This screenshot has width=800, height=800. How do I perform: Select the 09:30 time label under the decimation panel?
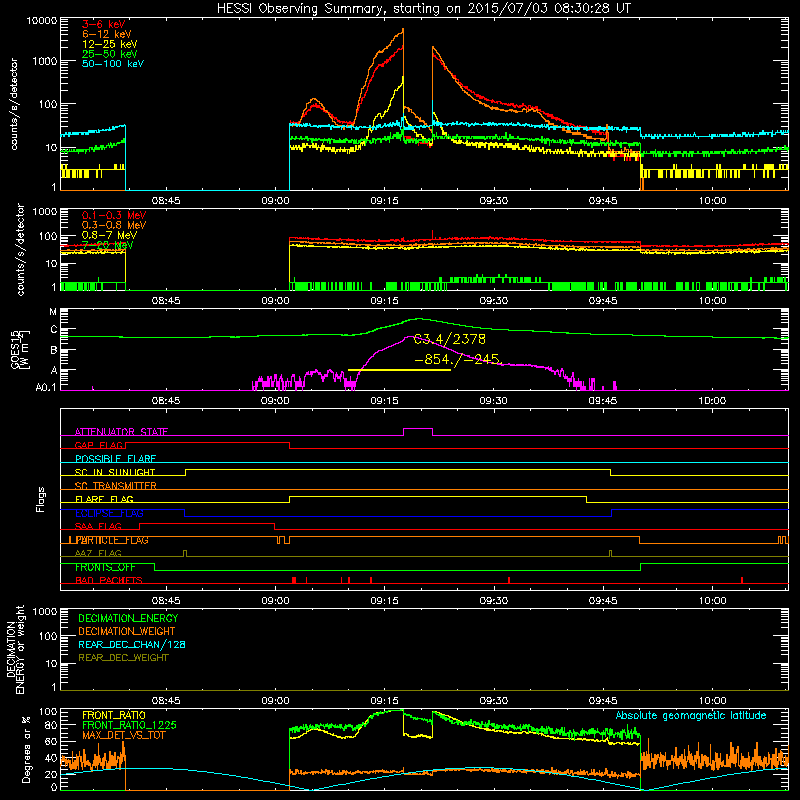(494, 701)
